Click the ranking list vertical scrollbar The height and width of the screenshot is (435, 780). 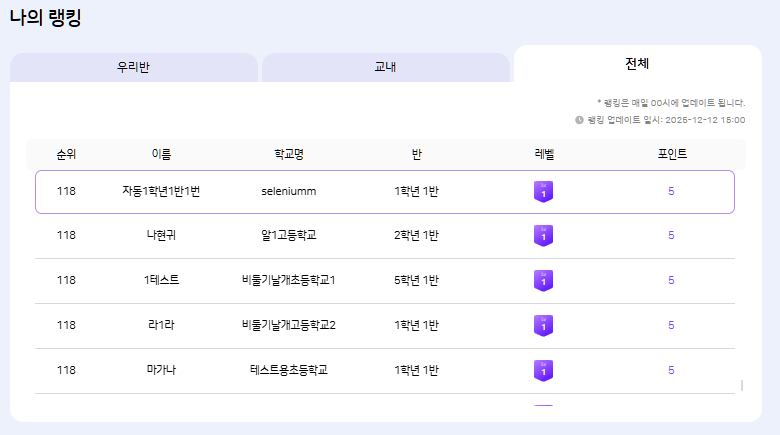(741, 385)
